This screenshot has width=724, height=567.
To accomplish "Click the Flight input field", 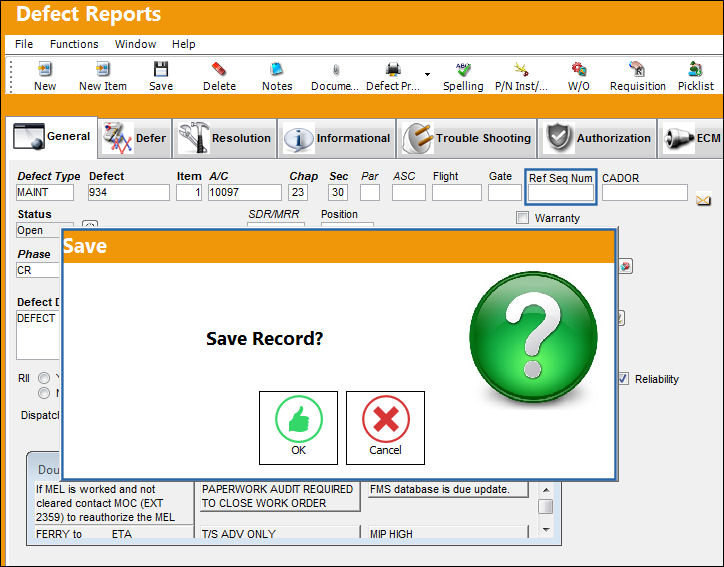I will click(457, 193).
